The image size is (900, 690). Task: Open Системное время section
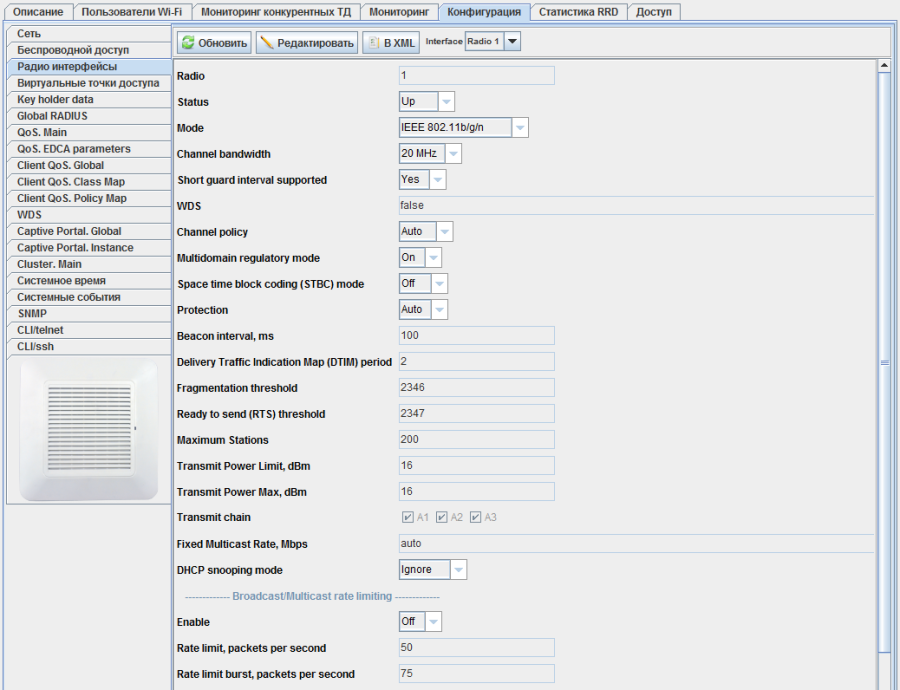pyautogui.click(x=89, y=281)
